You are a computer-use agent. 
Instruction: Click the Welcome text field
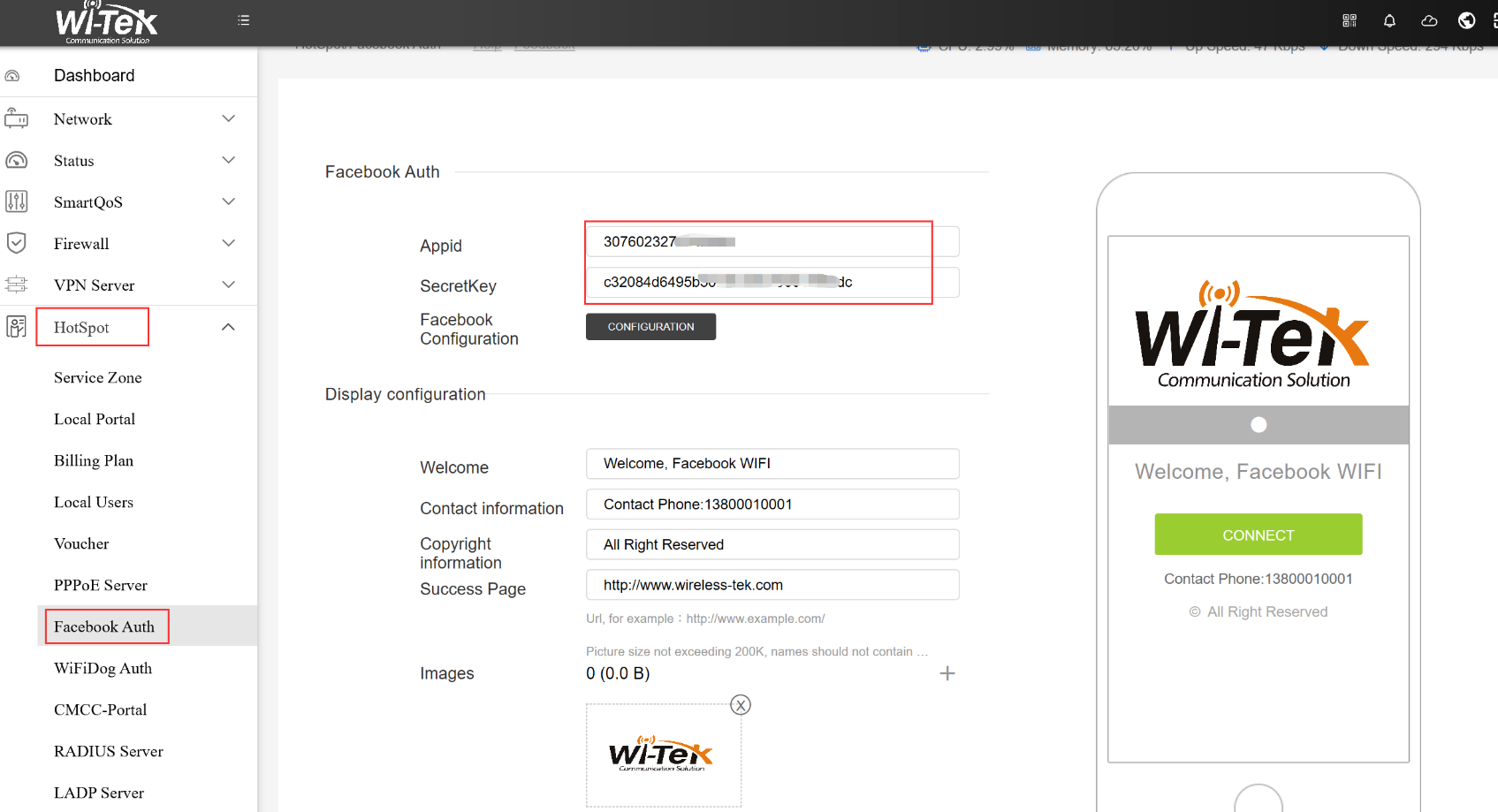(772, 464)
